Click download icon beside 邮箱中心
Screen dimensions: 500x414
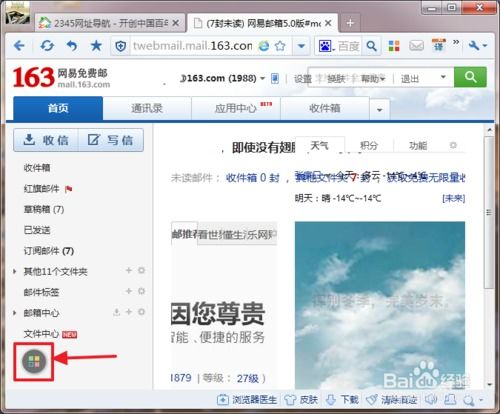[x=116, y=312]
